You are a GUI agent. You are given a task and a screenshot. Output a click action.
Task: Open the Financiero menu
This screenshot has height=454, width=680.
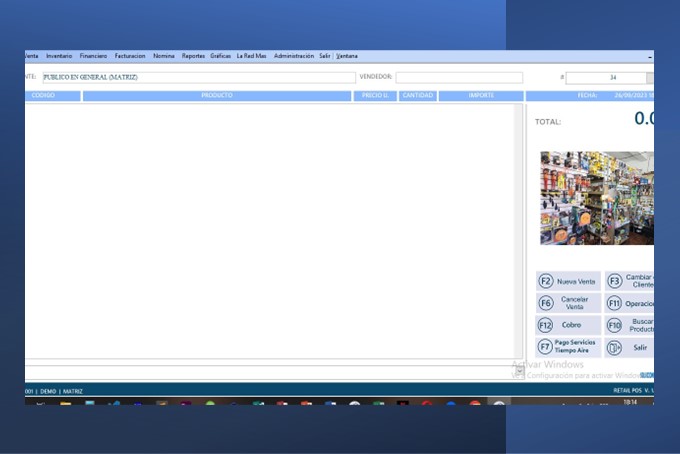point(93,56)
